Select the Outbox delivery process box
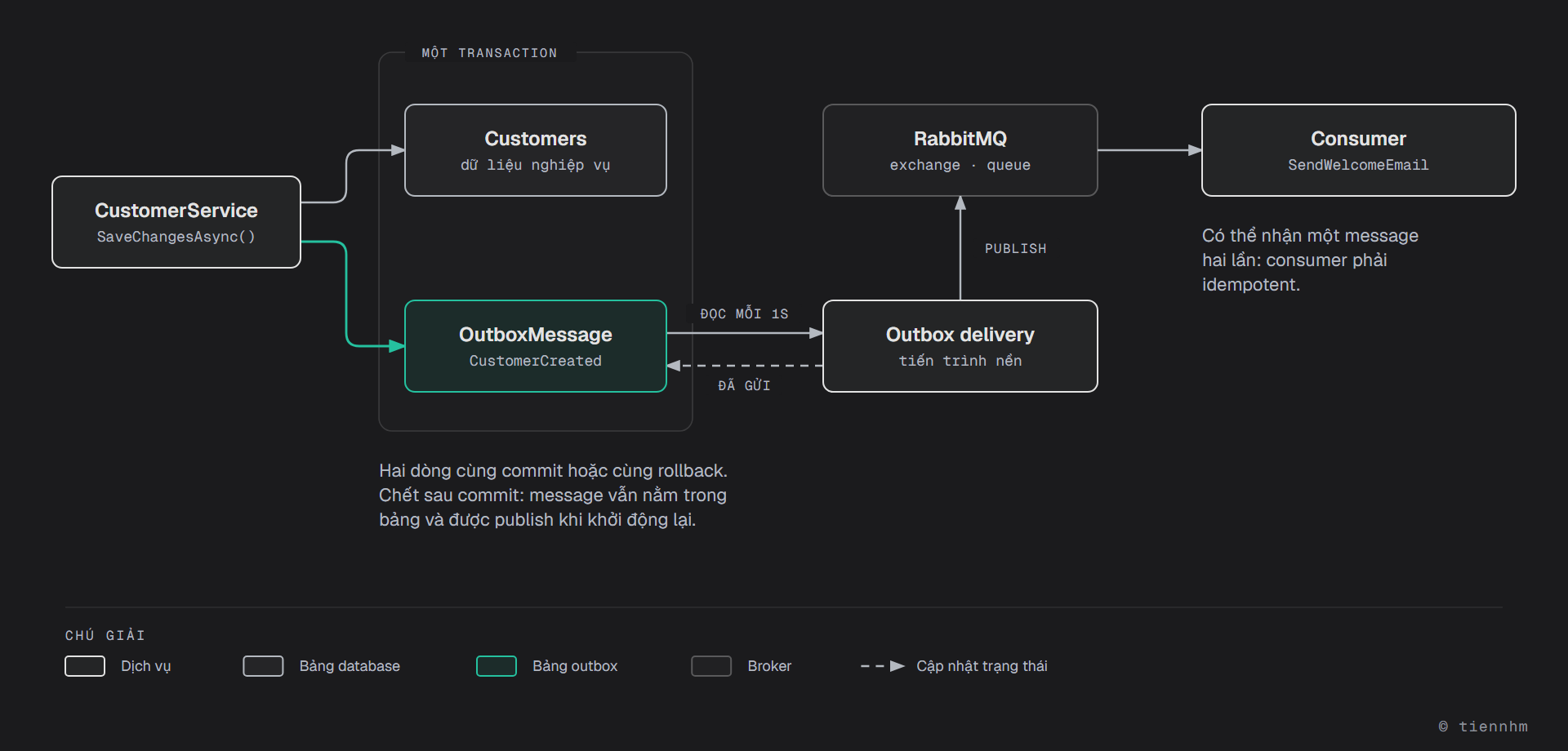 tap(960, 346)
